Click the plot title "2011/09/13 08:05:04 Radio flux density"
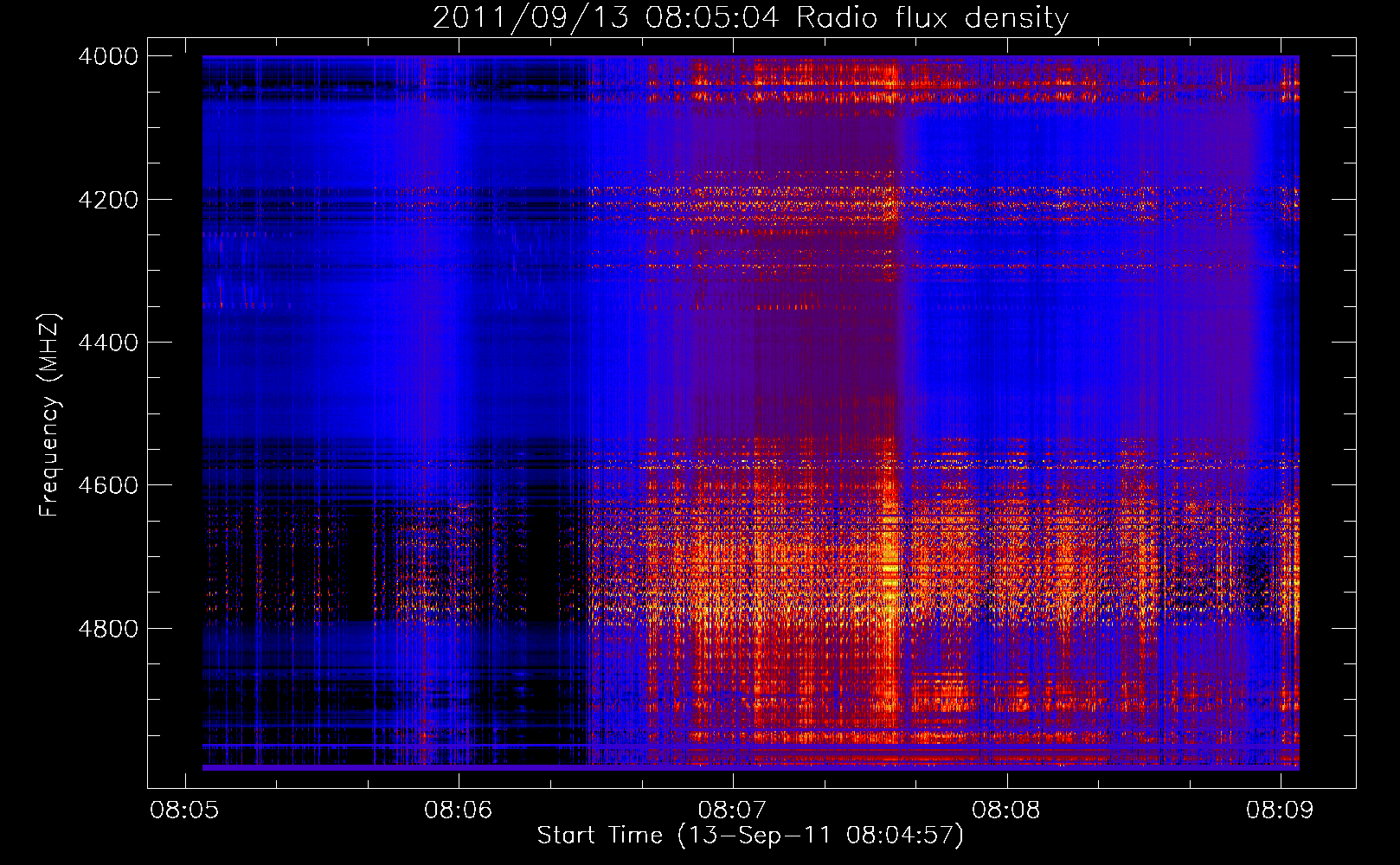The height and width of the screenshot is (865, 1400). click(x=750, y=18)
